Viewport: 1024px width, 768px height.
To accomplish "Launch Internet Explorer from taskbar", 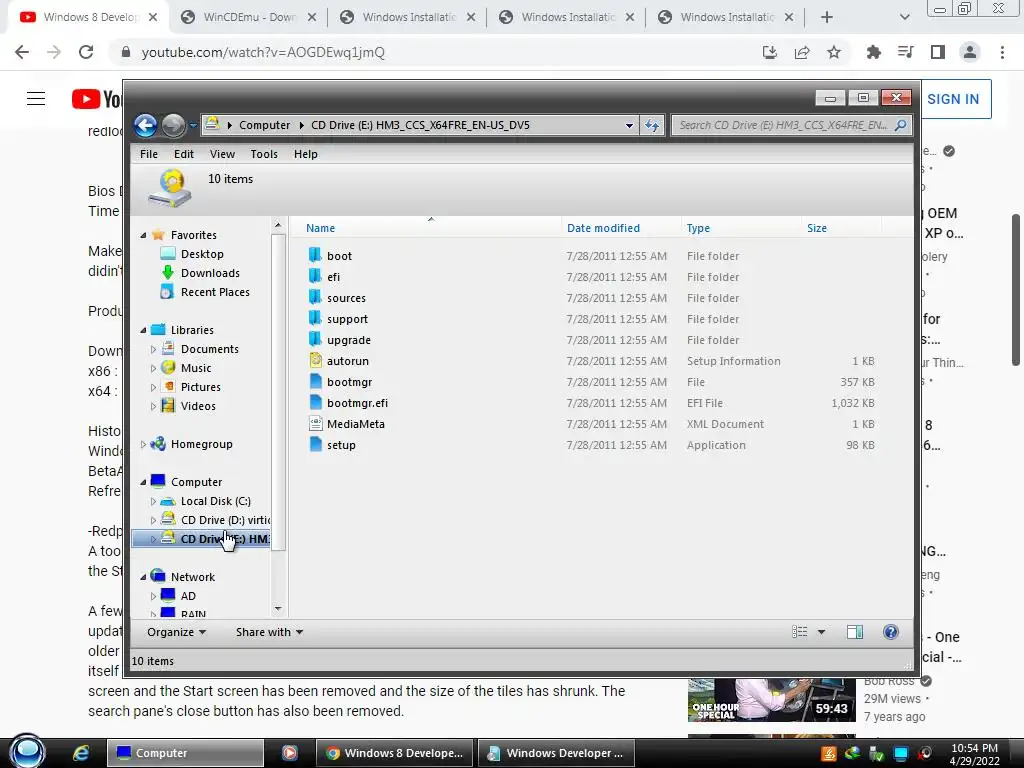I will pos(81,753).
